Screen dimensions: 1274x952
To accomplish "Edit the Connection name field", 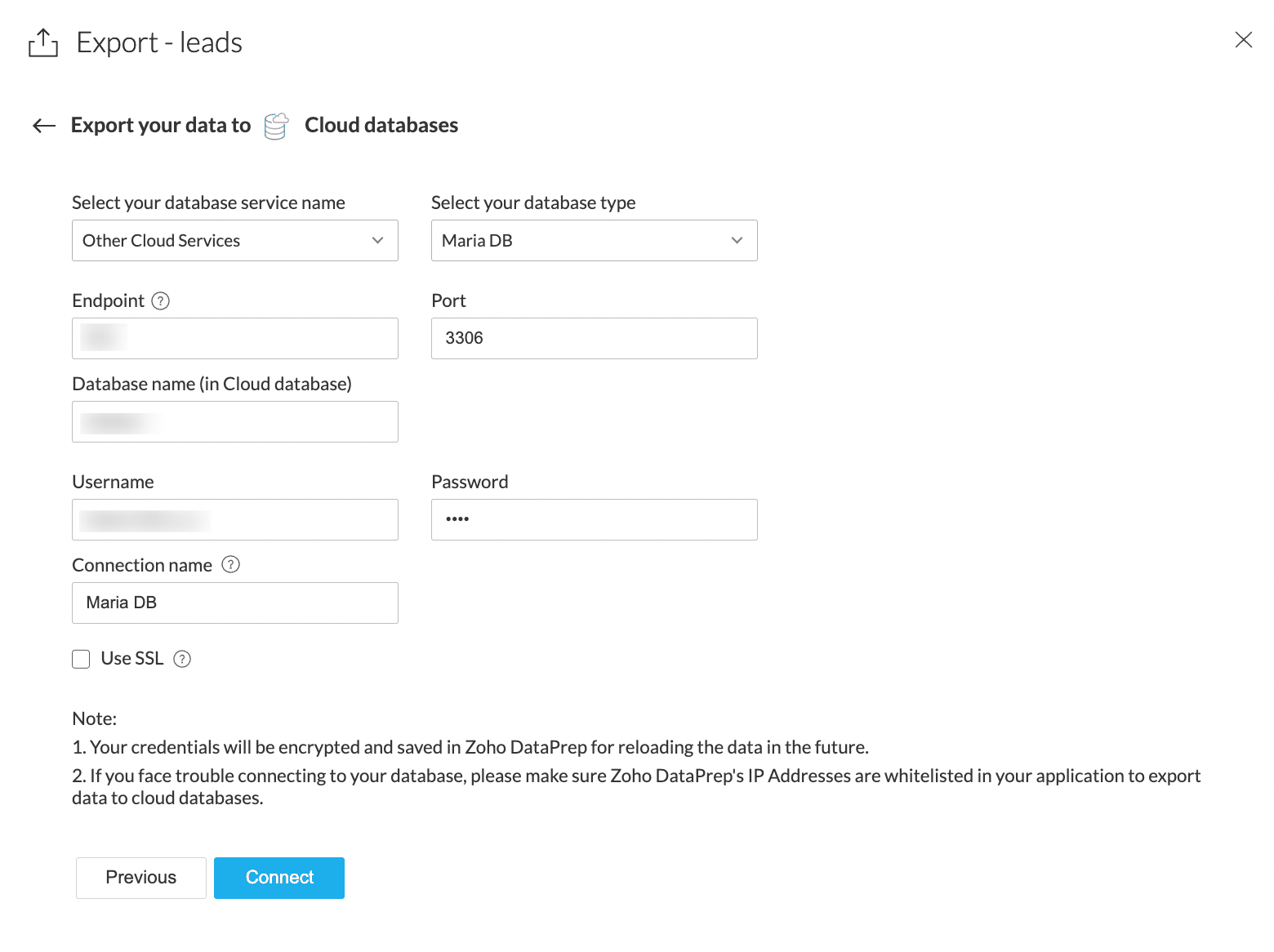I will point(234,603).
